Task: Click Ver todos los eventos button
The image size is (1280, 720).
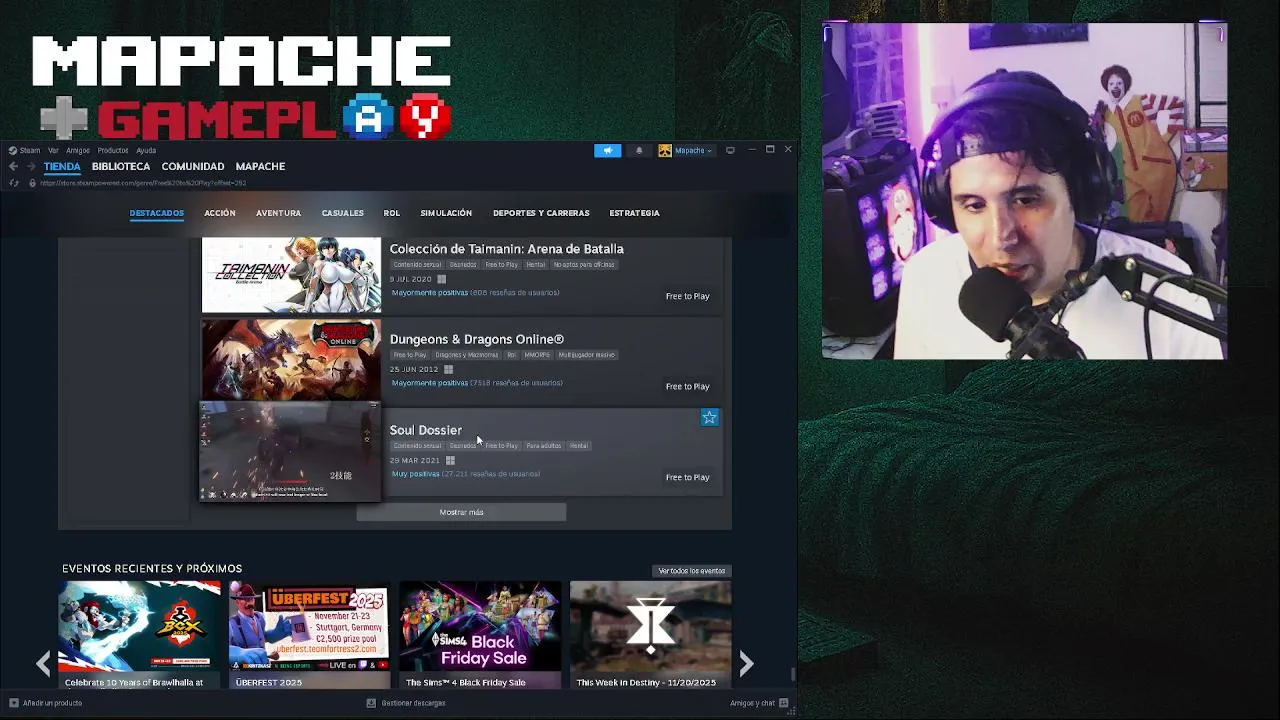Action: (x=692, y=571)
